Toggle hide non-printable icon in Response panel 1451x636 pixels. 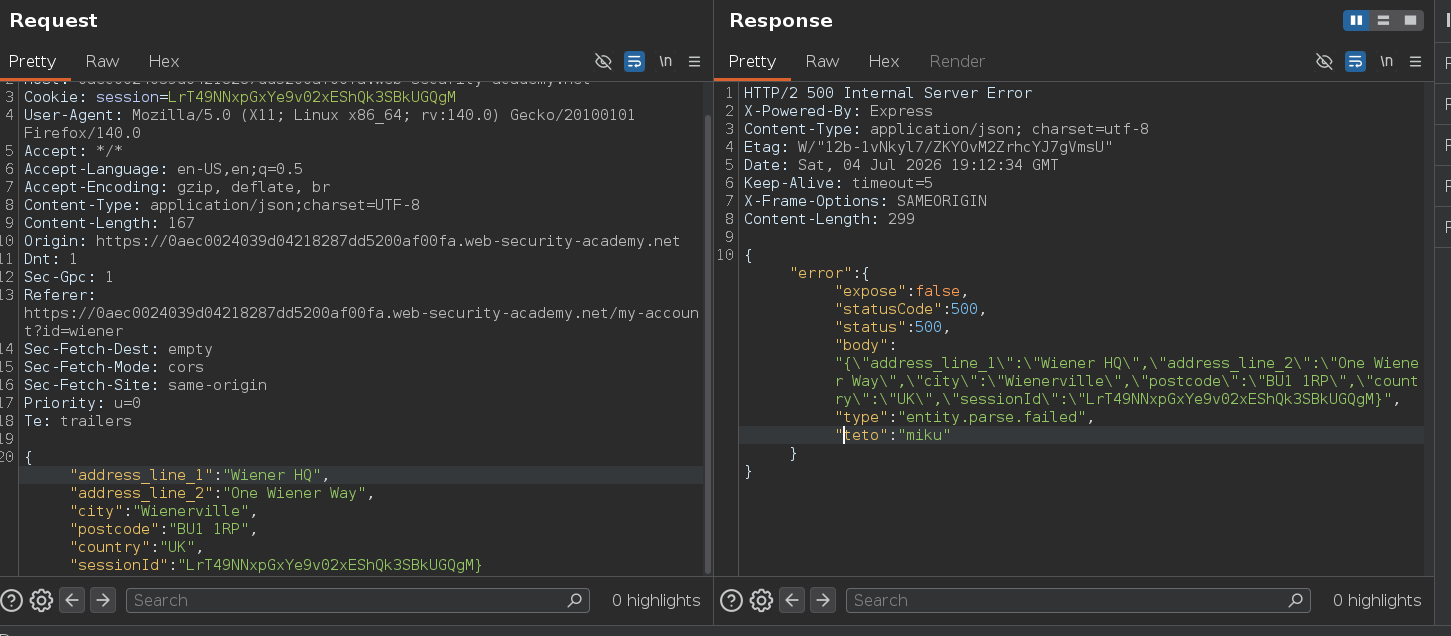click(1324, 61)
